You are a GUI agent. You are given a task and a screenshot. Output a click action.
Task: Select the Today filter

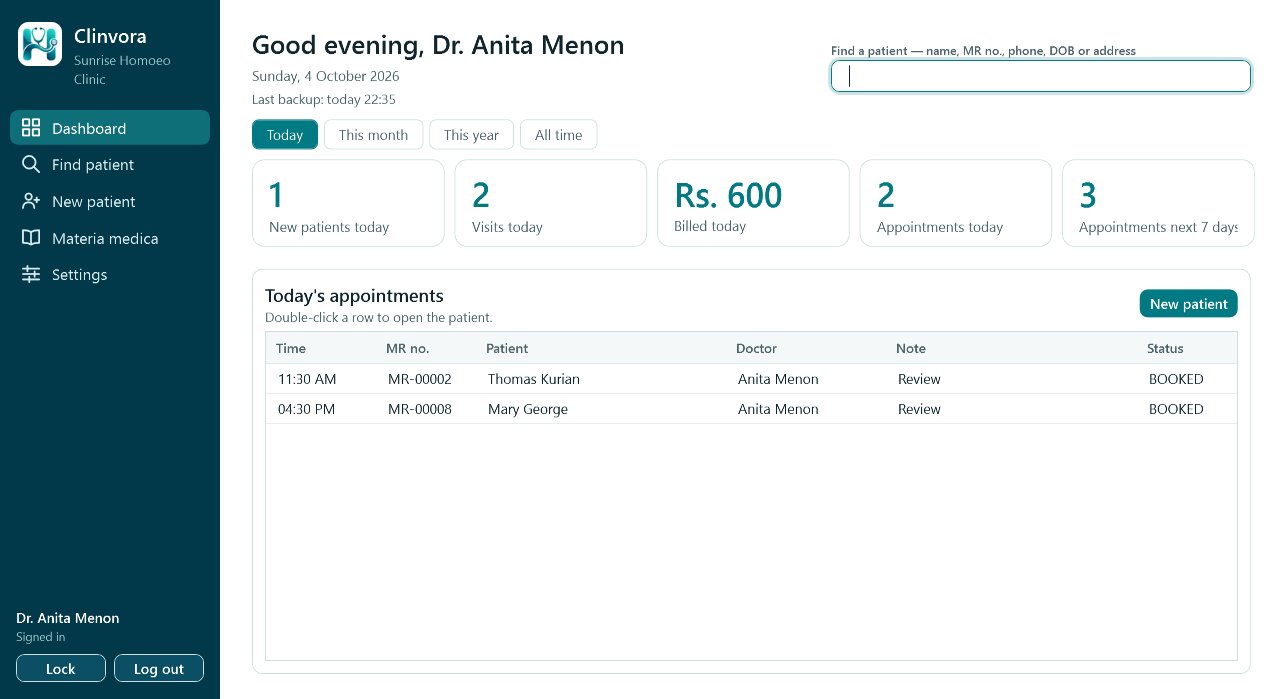pyautogui.click(x=285, y=135)
